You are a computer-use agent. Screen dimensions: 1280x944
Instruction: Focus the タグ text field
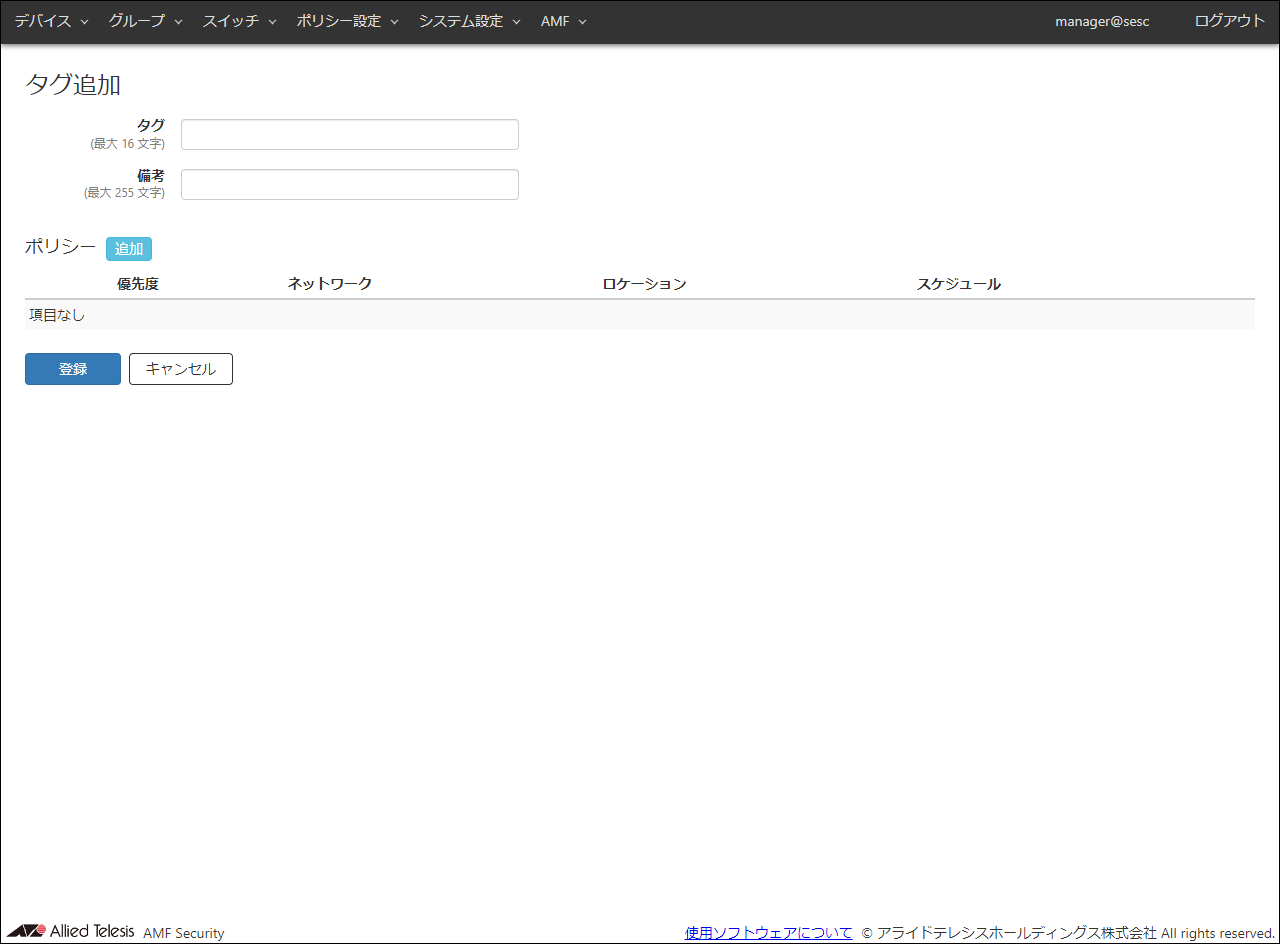(x=349, y=135)
